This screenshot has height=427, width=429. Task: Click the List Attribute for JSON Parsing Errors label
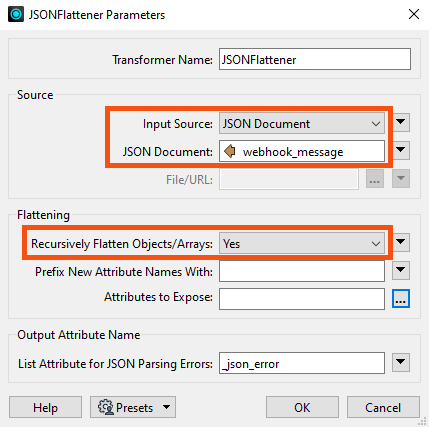[x=115, y=363]
